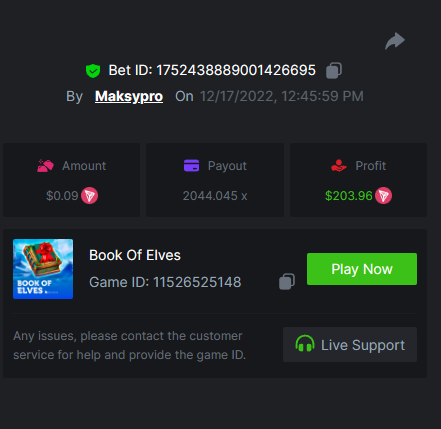Click the 2044.045 x payout value

tap(215, 196)
